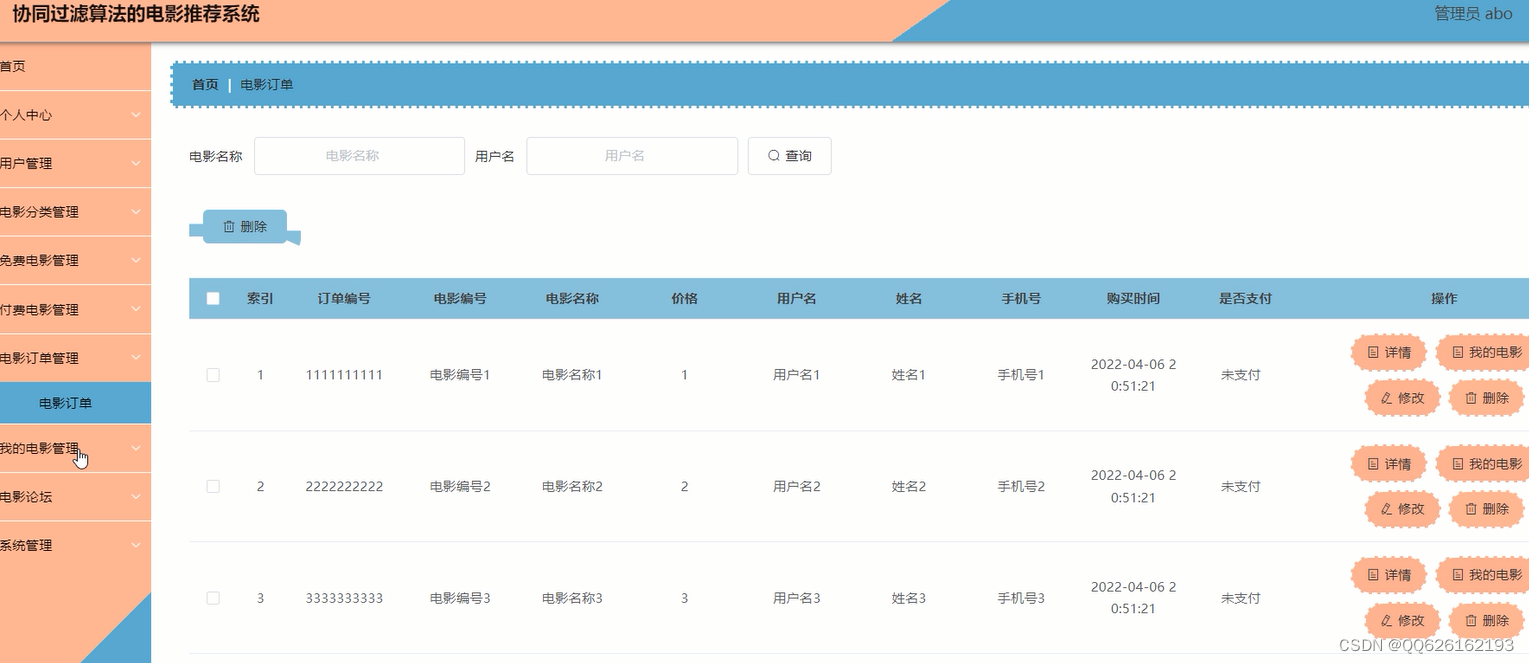Screen dimensions: 1529x663
Task: Click the trash icon on the 删除 bulk button
Action: pyautogui.click(x=229, y=226)
